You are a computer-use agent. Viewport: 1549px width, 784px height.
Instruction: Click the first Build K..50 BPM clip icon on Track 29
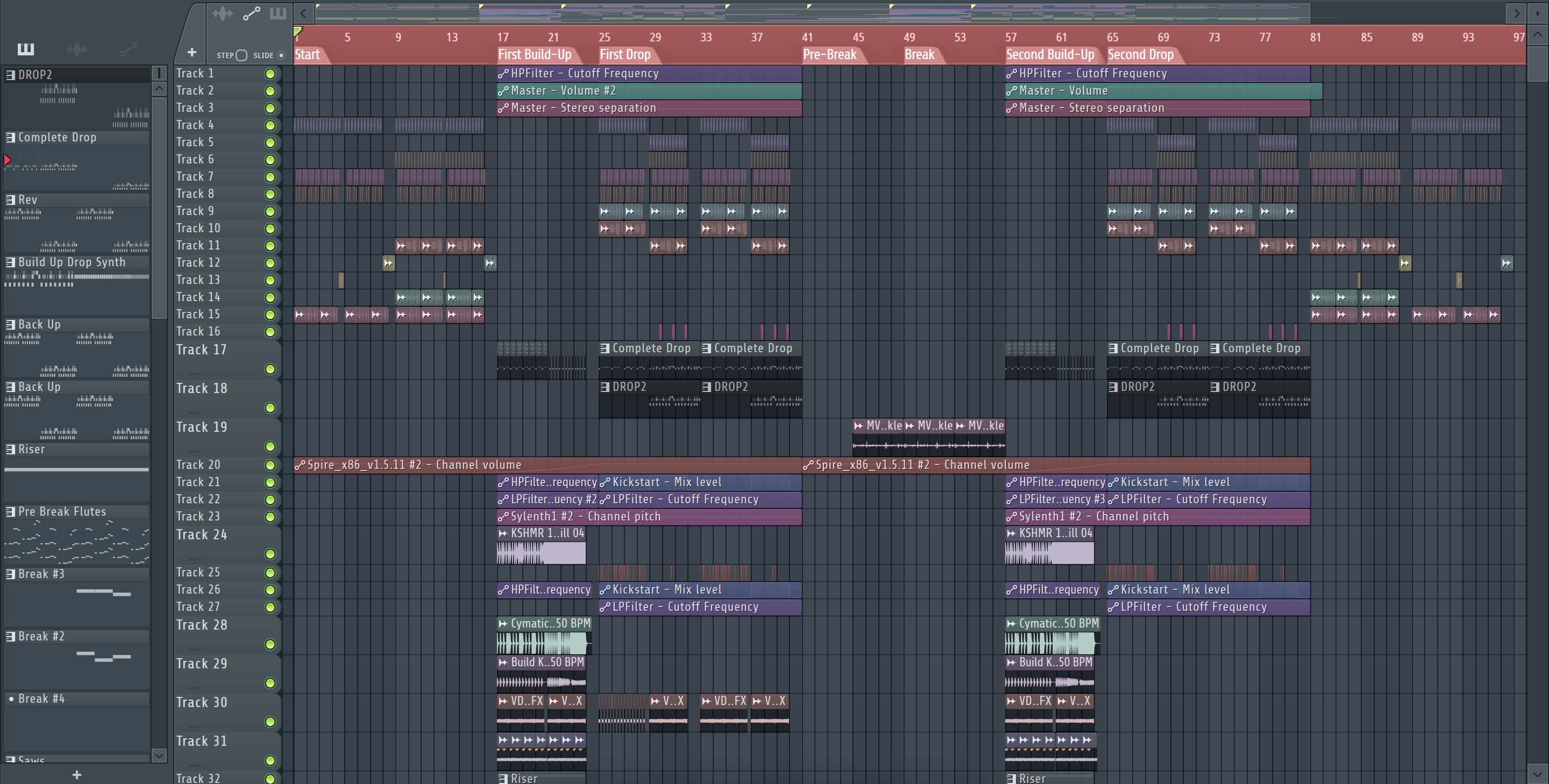[503, 662]
